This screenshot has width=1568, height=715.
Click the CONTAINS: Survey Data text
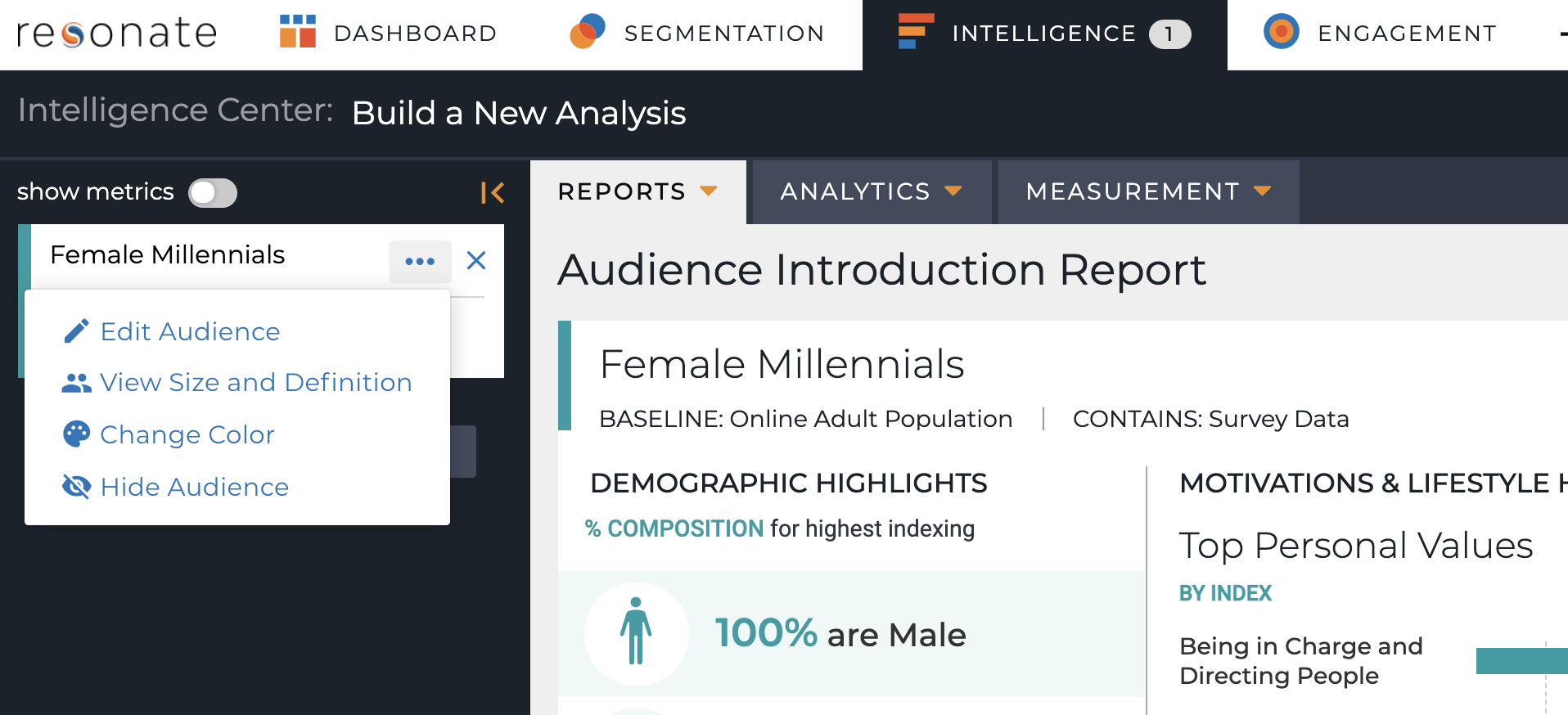coord(1211,419)
